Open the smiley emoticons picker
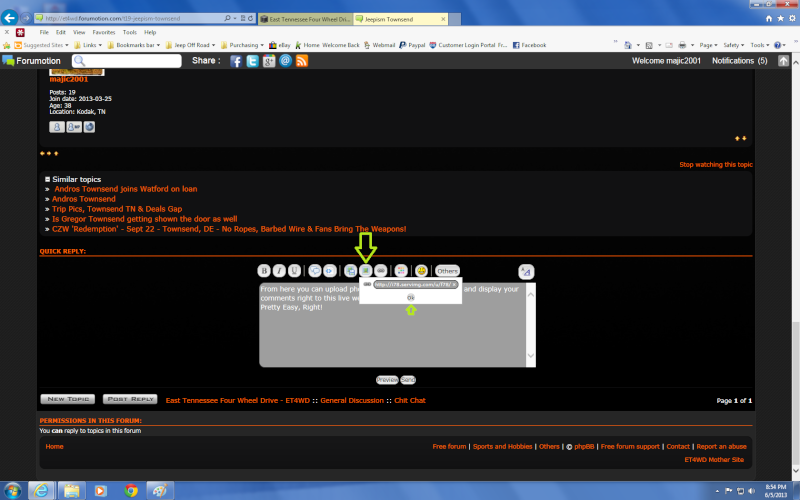 click(x=421, y=271)
